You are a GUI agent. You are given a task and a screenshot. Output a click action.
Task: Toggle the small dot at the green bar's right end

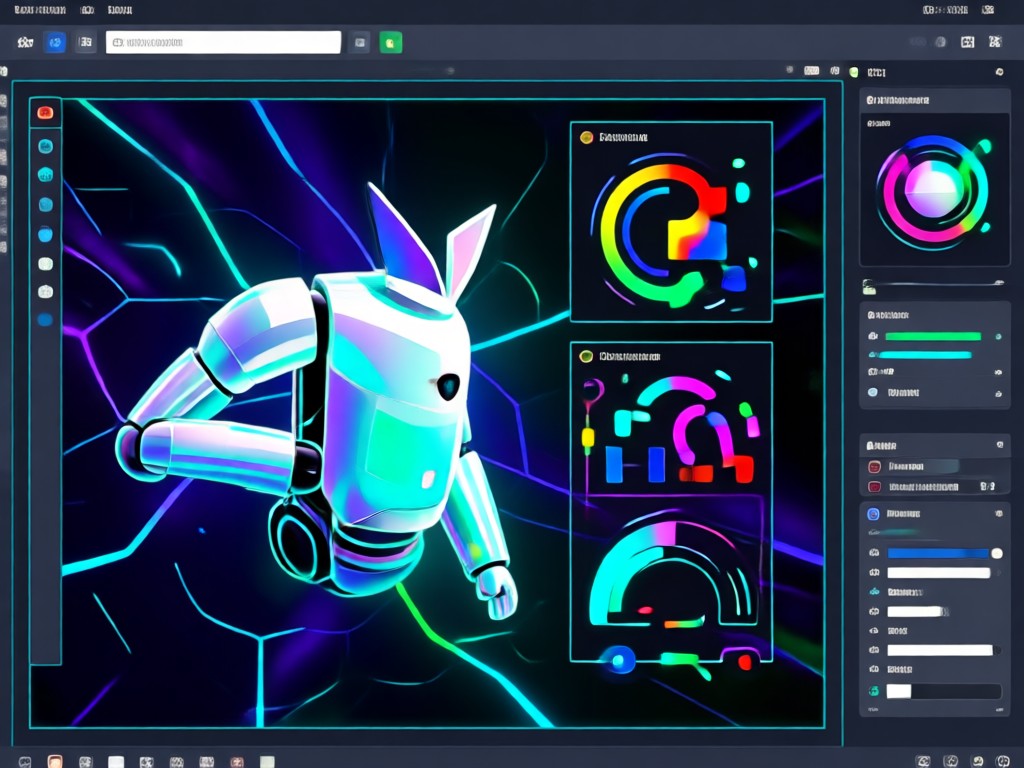pyautogui.click(x=998, y=337)
